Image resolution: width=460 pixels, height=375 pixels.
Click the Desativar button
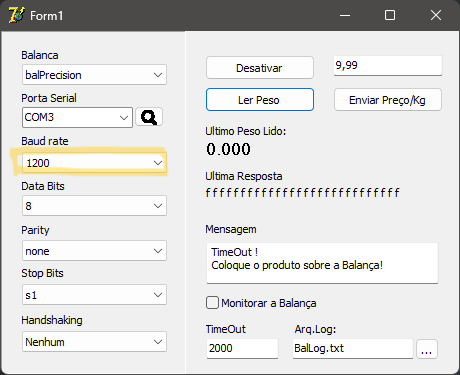[260, 68]
